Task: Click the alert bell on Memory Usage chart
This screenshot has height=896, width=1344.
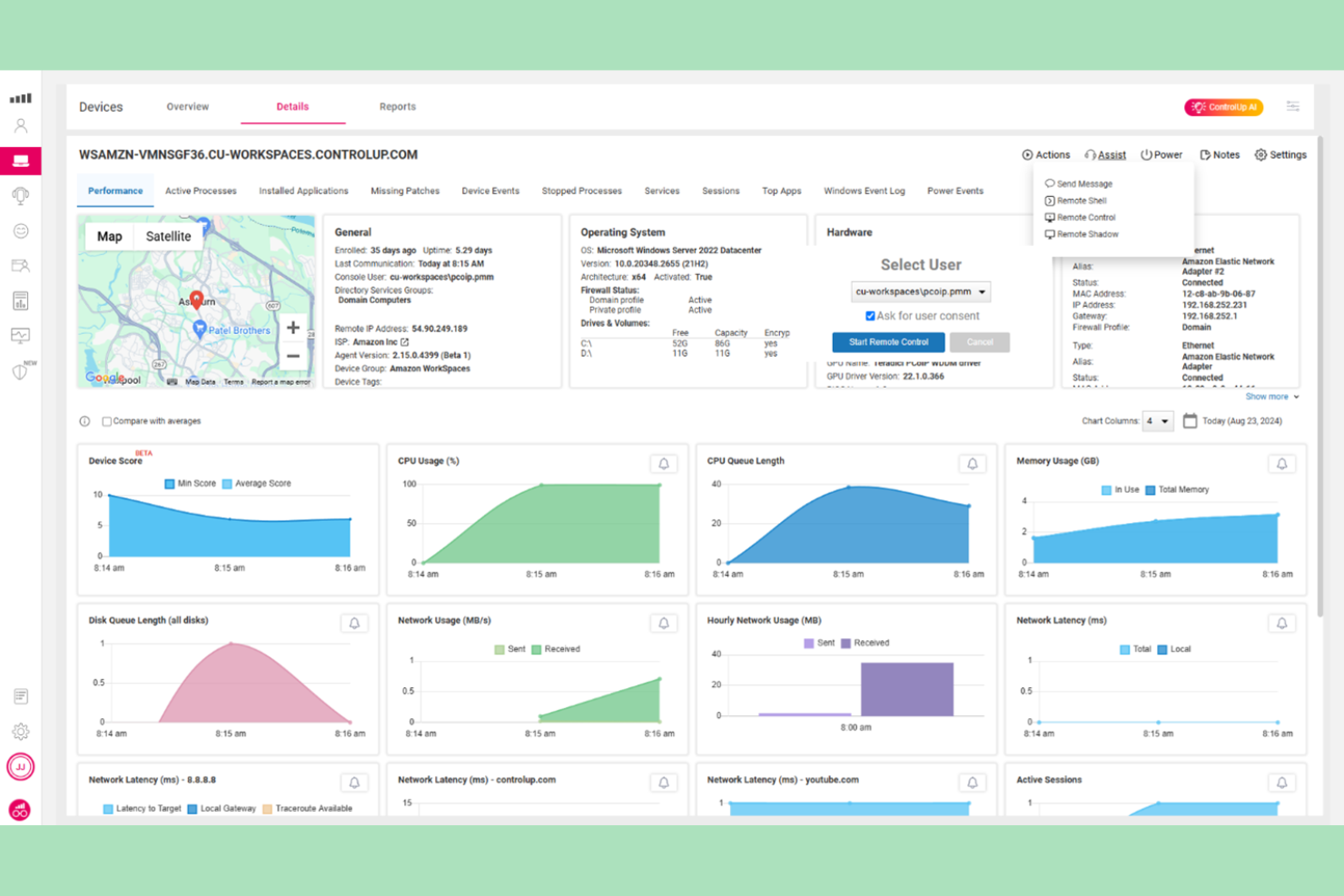Action: [x=1281, y=464]
